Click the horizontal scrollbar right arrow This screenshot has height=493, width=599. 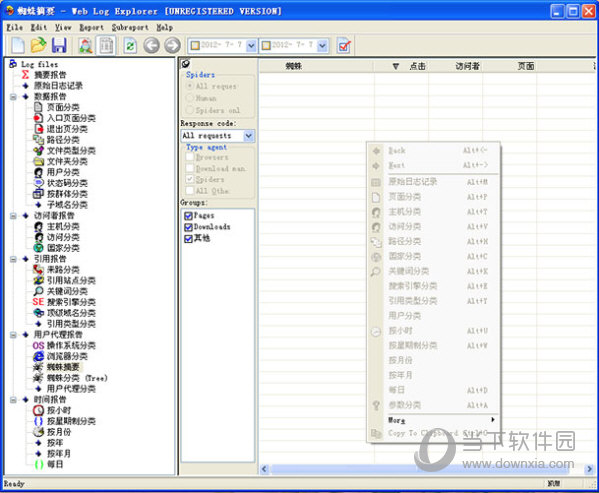pos(589,469)
